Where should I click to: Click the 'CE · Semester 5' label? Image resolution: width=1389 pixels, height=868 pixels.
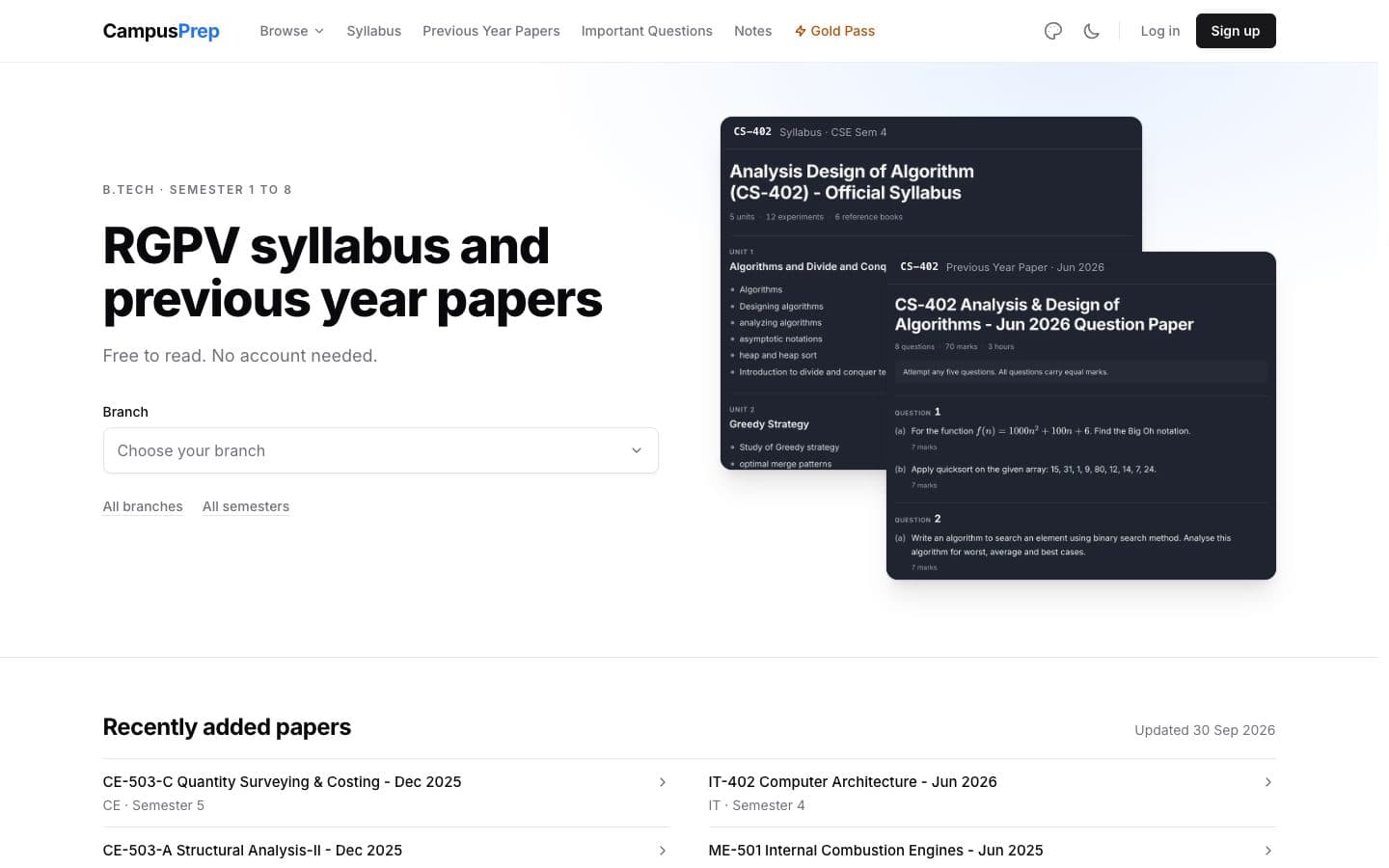click(153, 805)
